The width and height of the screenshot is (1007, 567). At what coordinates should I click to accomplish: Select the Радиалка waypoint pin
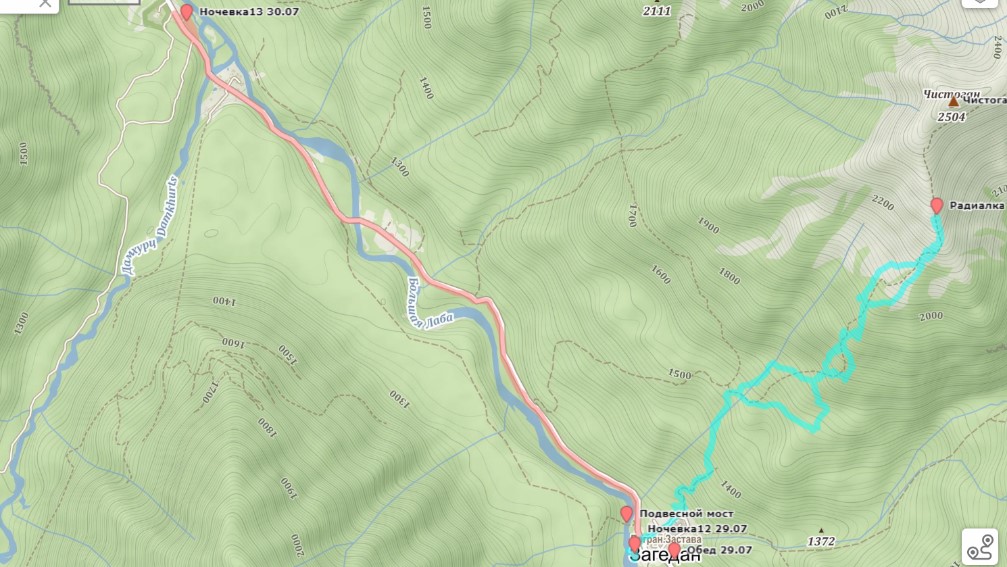936,205
